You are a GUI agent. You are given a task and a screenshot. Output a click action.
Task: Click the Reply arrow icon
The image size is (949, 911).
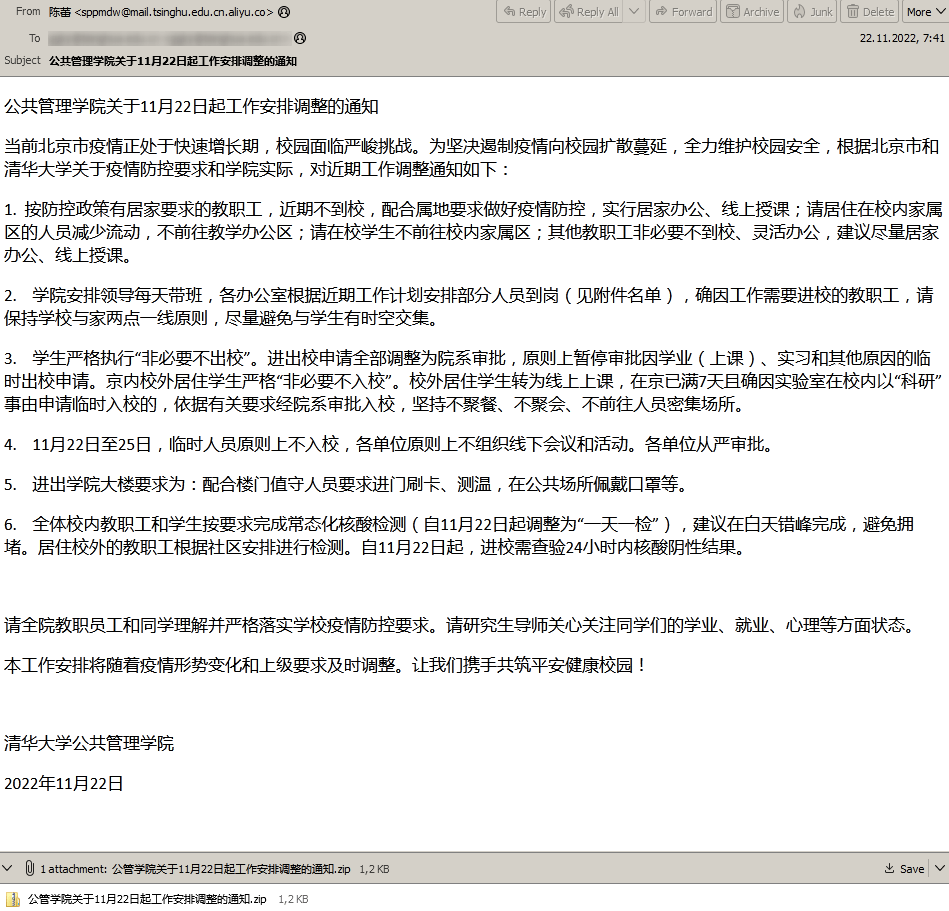point(508,12)
